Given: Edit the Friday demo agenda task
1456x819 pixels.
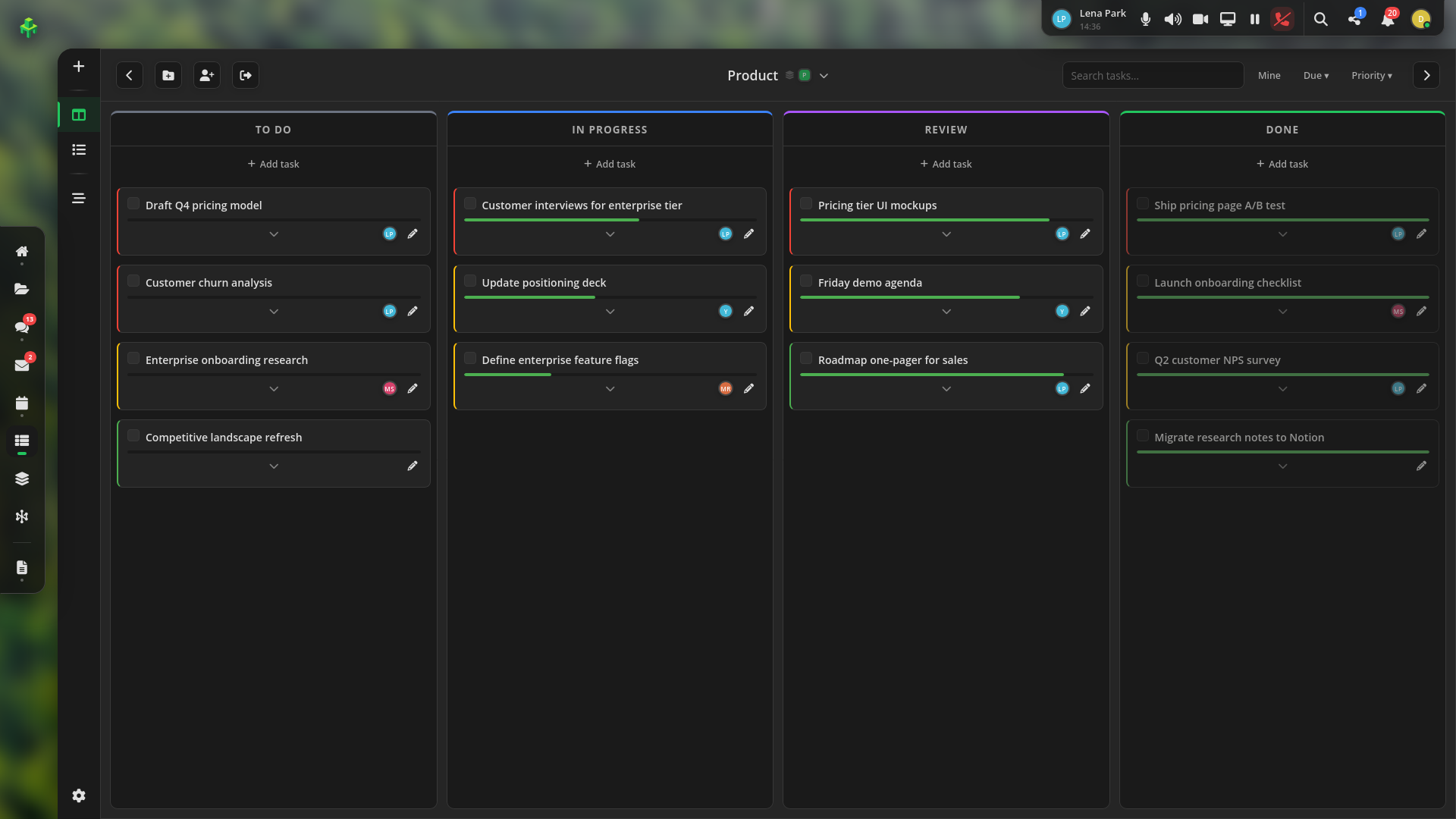Looking at the screenshot, I should click(1085, 311).
